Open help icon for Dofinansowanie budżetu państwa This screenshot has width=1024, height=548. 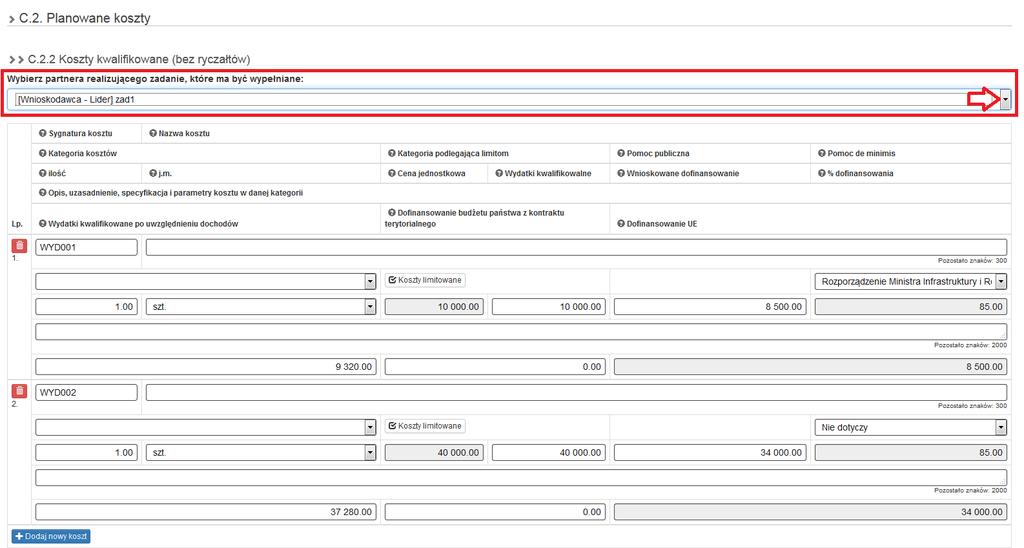[x=392, y=213]
